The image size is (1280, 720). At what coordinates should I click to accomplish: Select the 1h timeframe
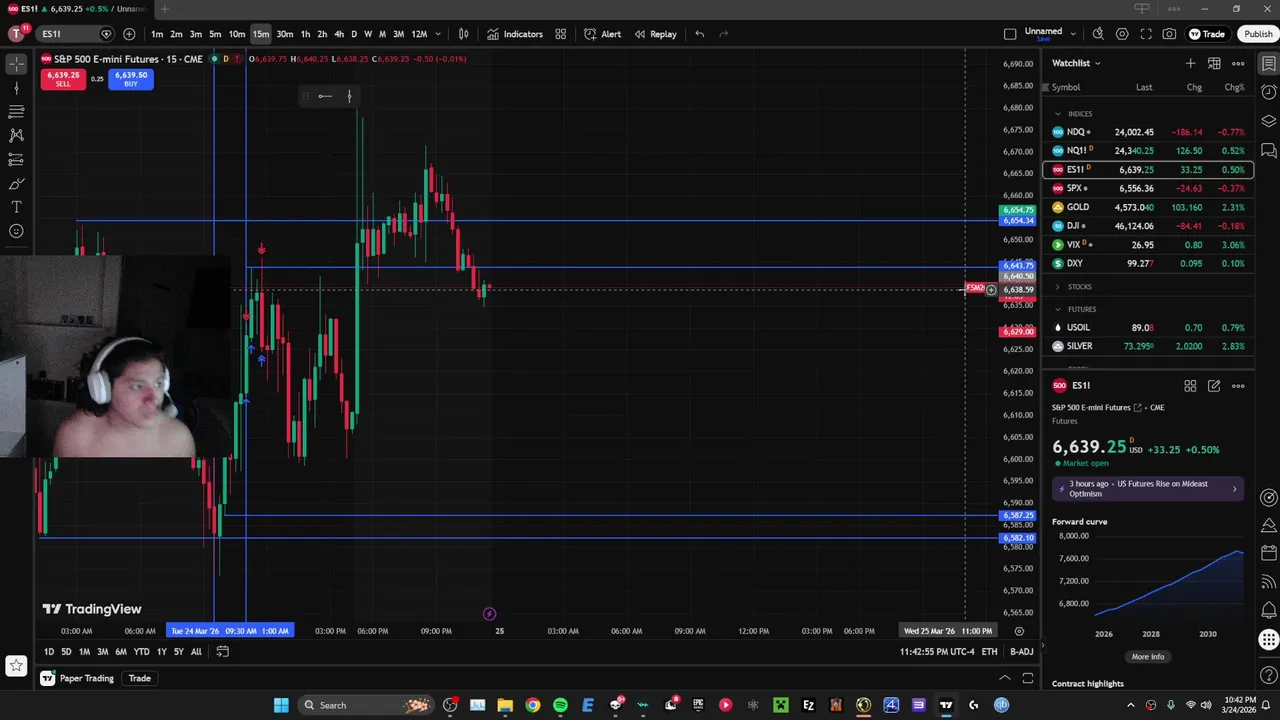coord(305,34)
